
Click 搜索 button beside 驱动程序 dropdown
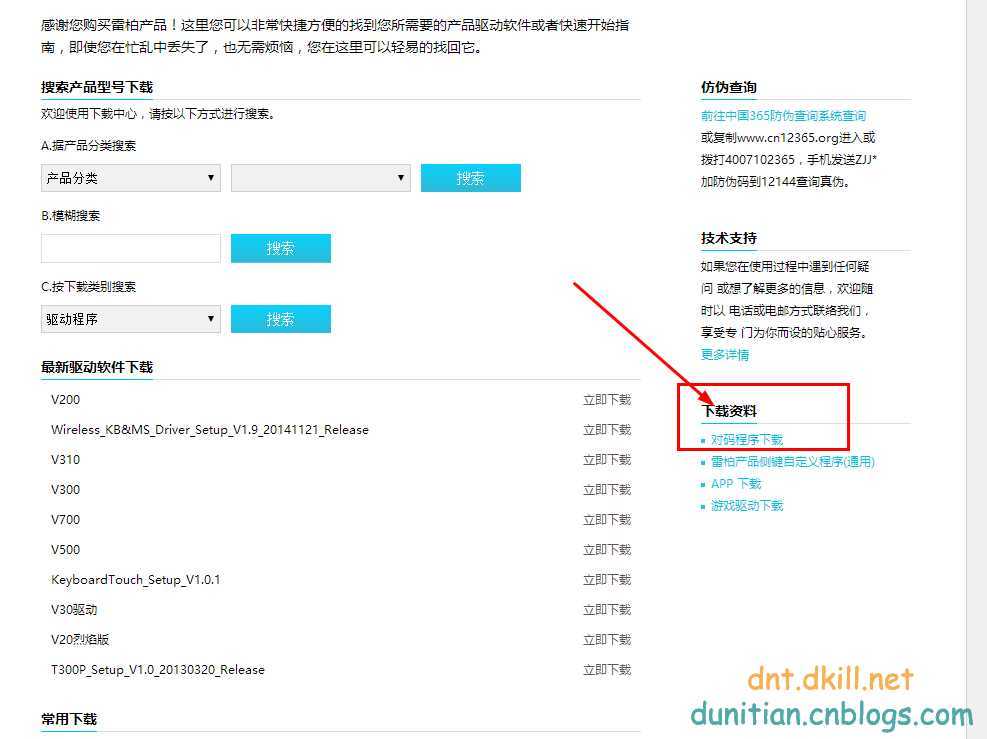pyautogui.click(x=281, y=319)
